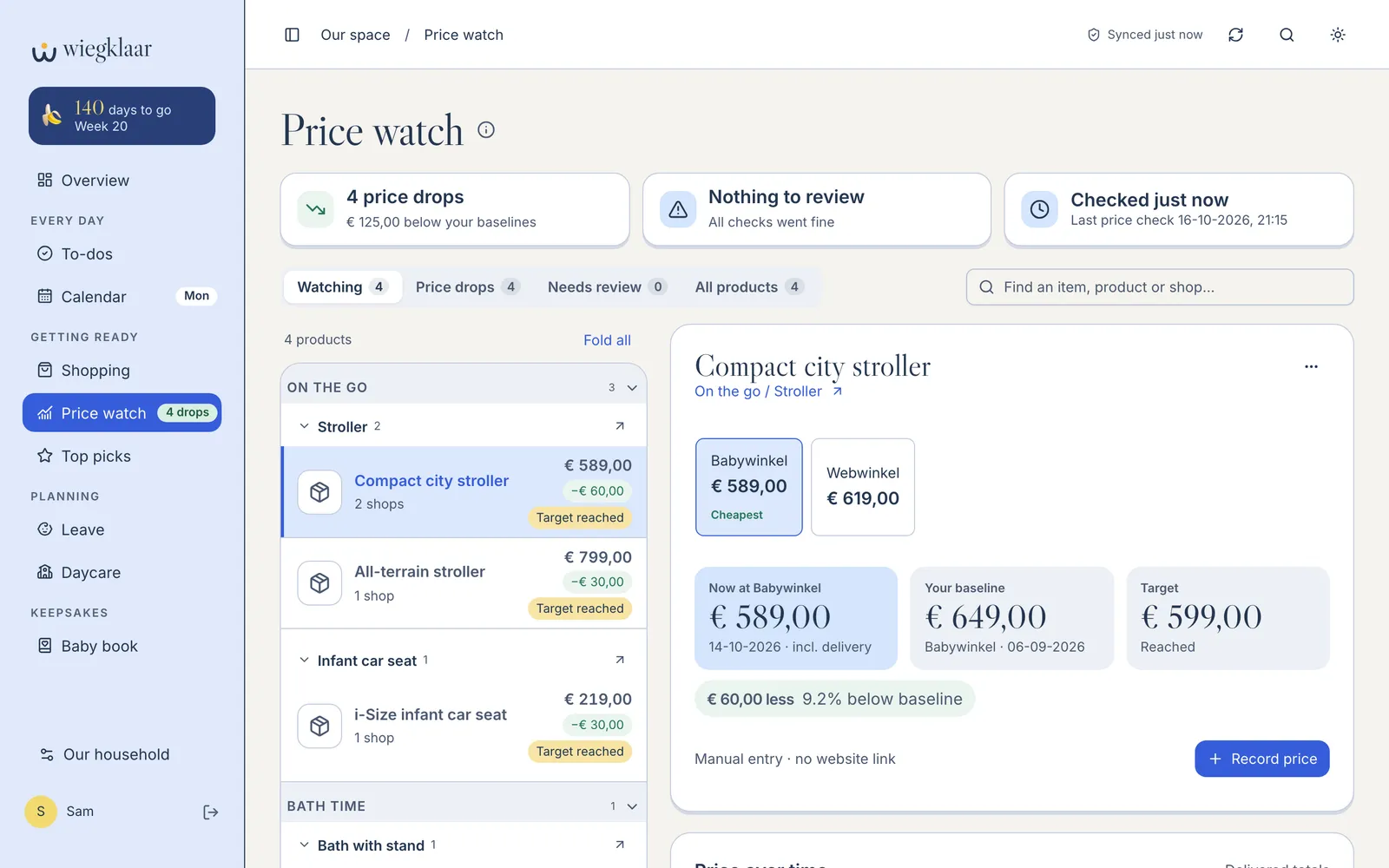The width and height of the screenshot is (1389, 868).
Task: Click info icon next to Price watch title
Action: [x=486, y=130]
